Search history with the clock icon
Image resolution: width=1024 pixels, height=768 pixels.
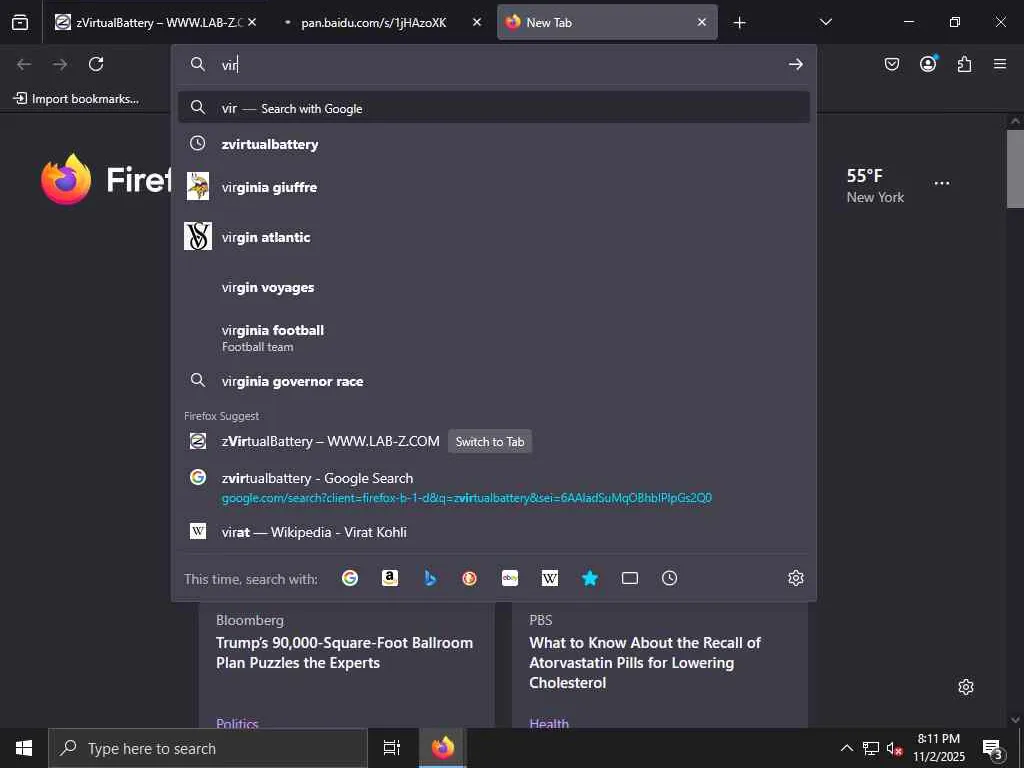click(669, 578)
